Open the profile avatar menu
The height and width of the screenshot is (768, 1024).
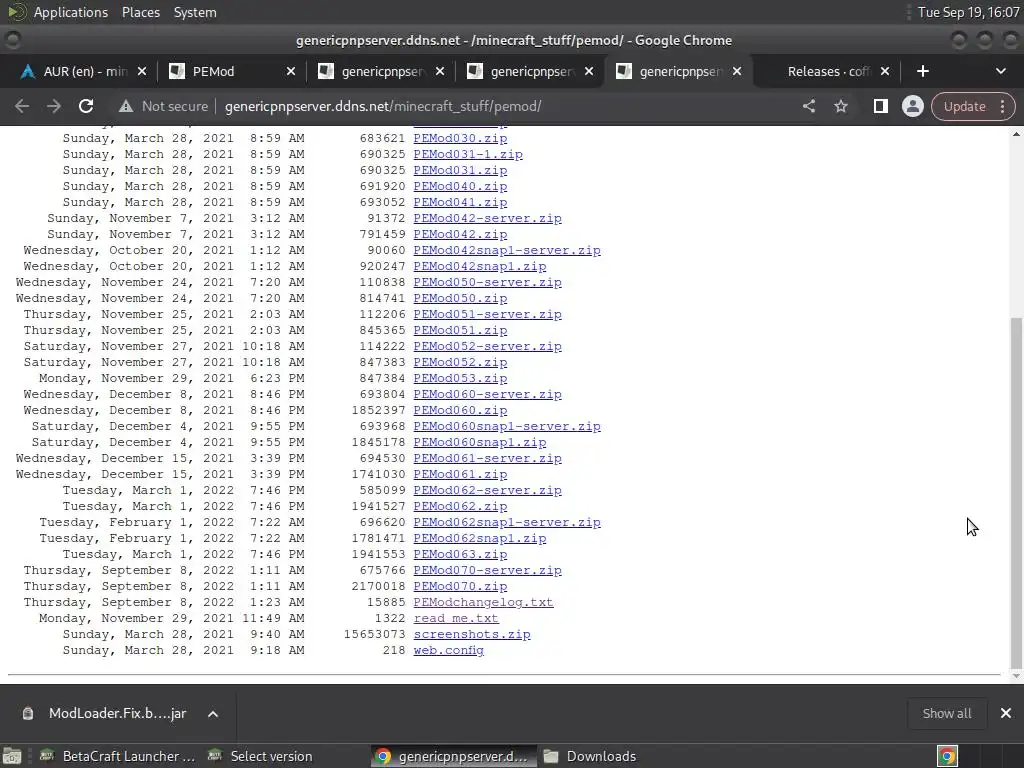[x=912, y=106]
